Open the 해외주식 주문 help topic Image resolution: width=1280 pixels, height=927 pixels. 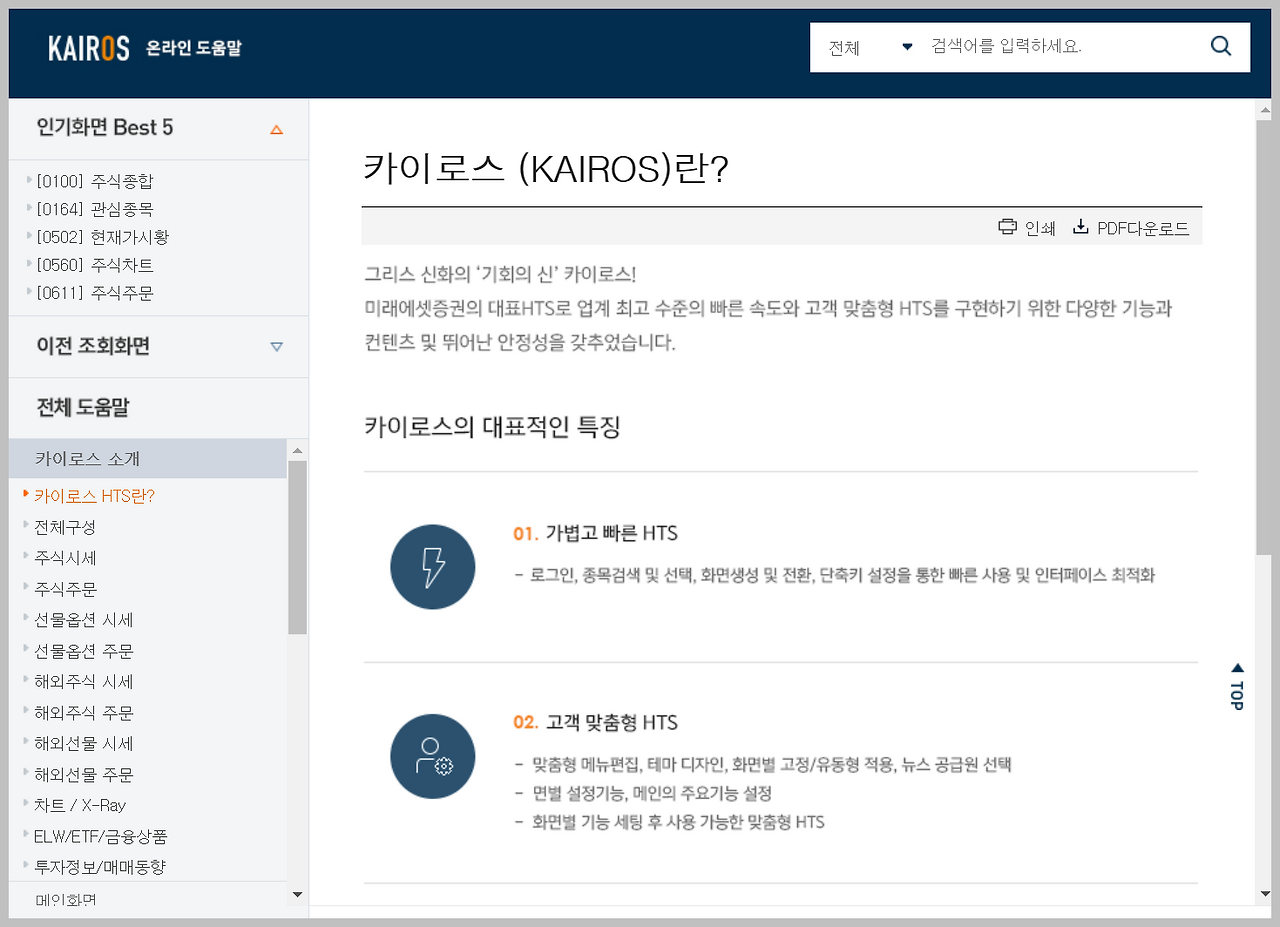pos(84,713)
